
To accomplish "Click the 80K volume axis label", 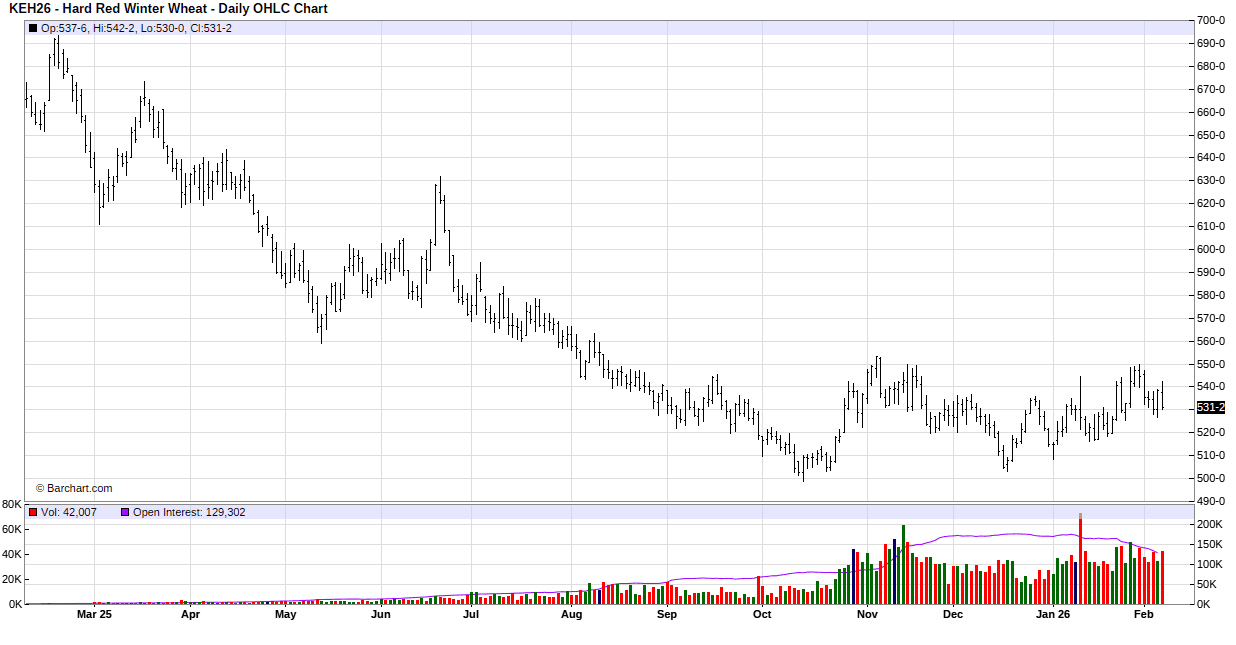I will (x=12, y=504).
